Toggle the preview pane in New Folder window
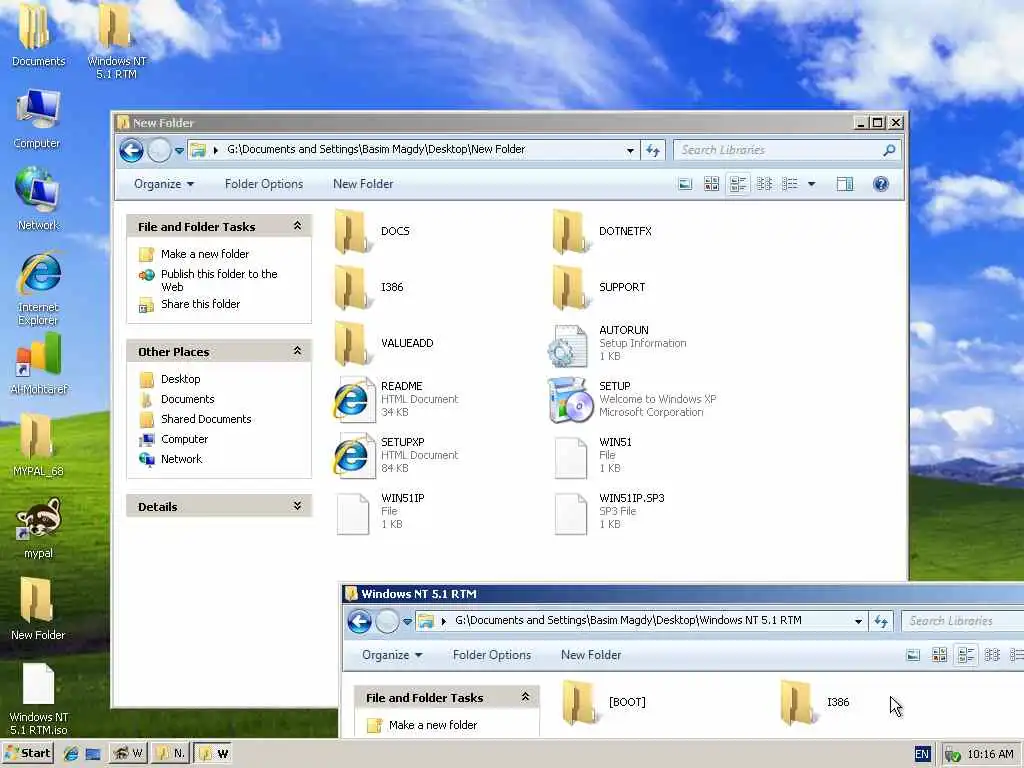 coord(844,184)
